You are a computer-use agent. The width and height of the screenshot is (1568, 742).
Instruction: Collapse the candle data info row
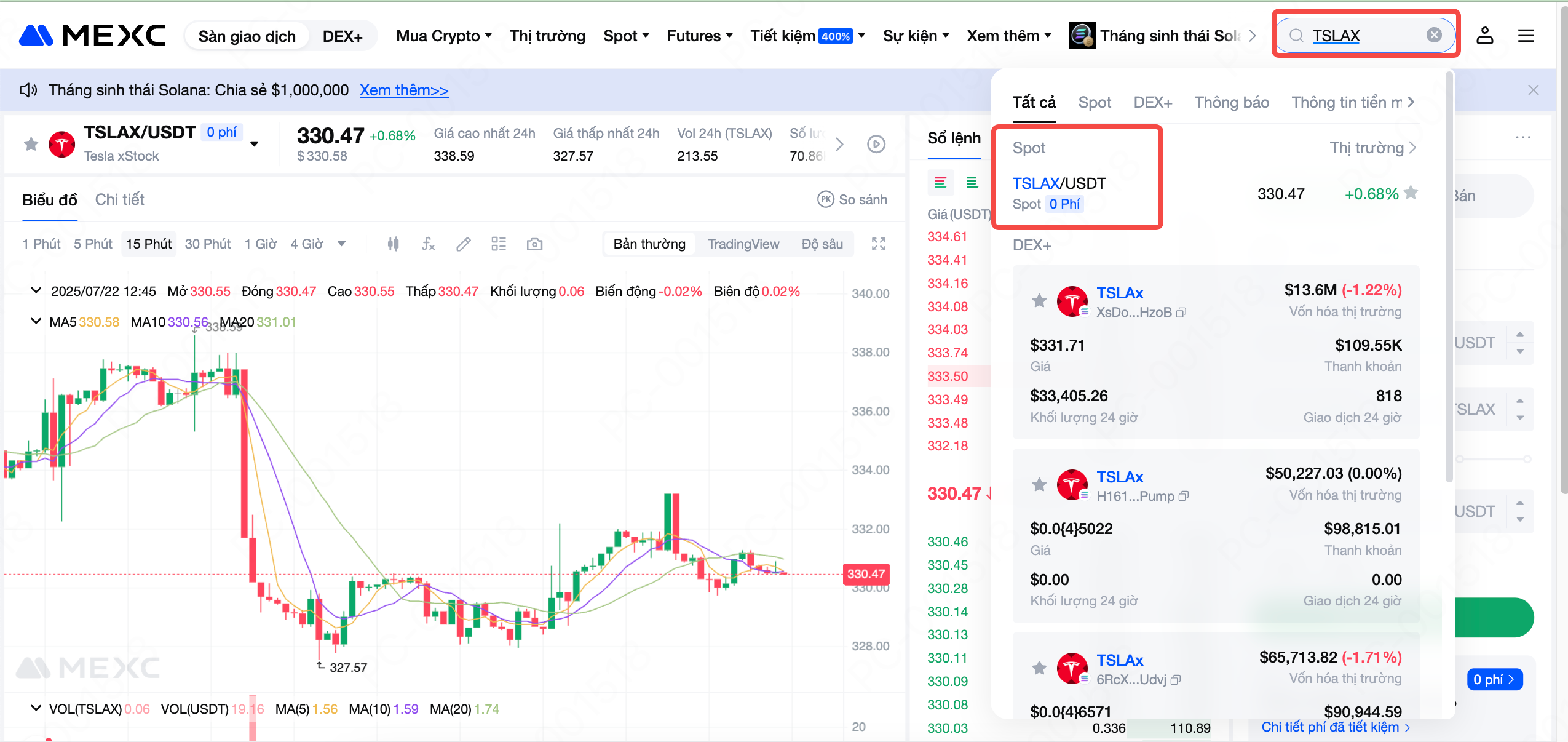point(36,290)
